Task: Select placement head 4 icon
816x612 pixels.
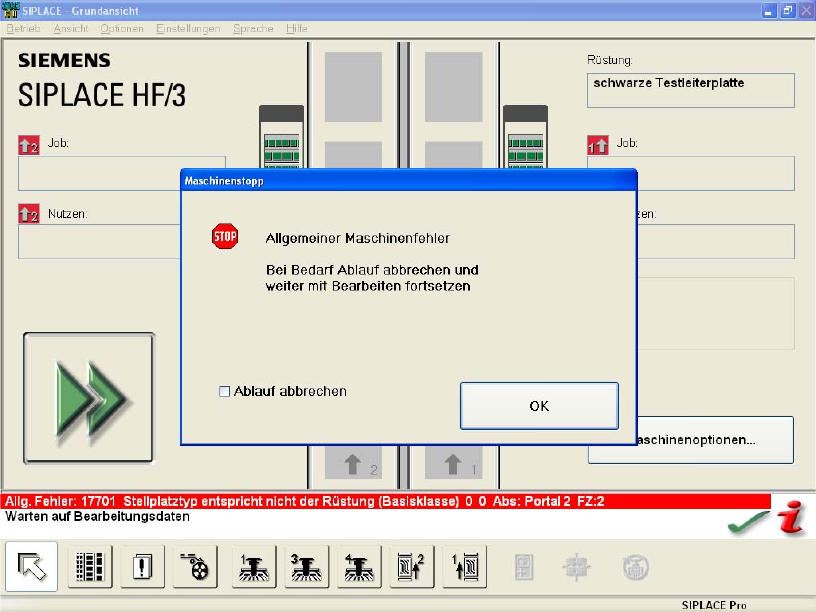Action: click(x=359, y=566)
